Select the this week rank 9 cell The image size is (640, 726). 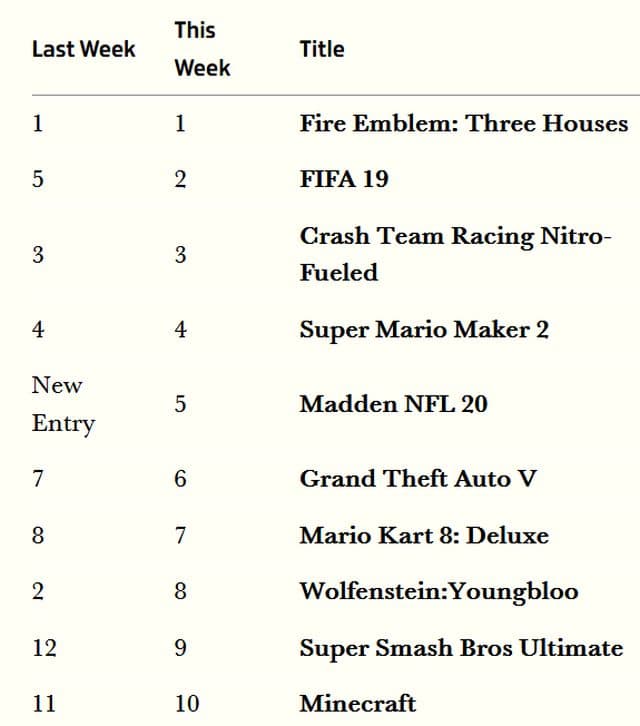coord(180,648)
